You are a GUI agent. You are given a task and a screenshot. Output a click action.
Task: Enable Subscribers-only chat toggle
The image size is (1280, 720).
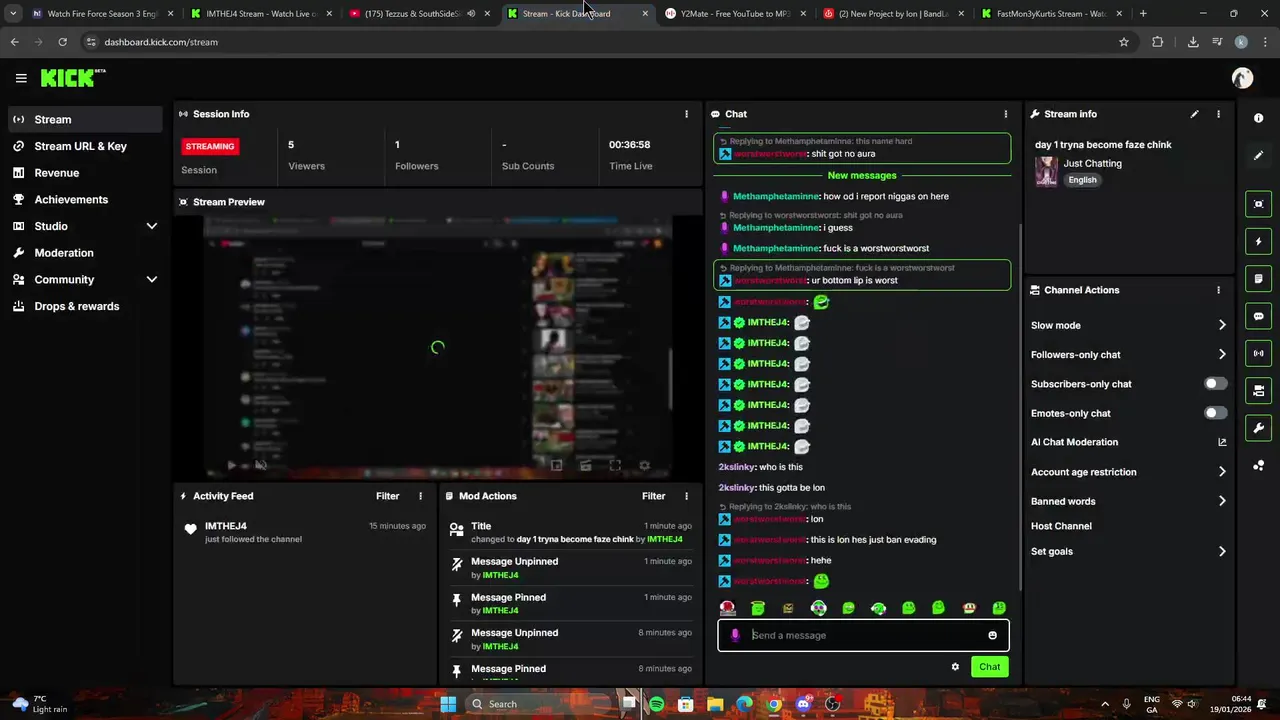(x=1215, y=384)
